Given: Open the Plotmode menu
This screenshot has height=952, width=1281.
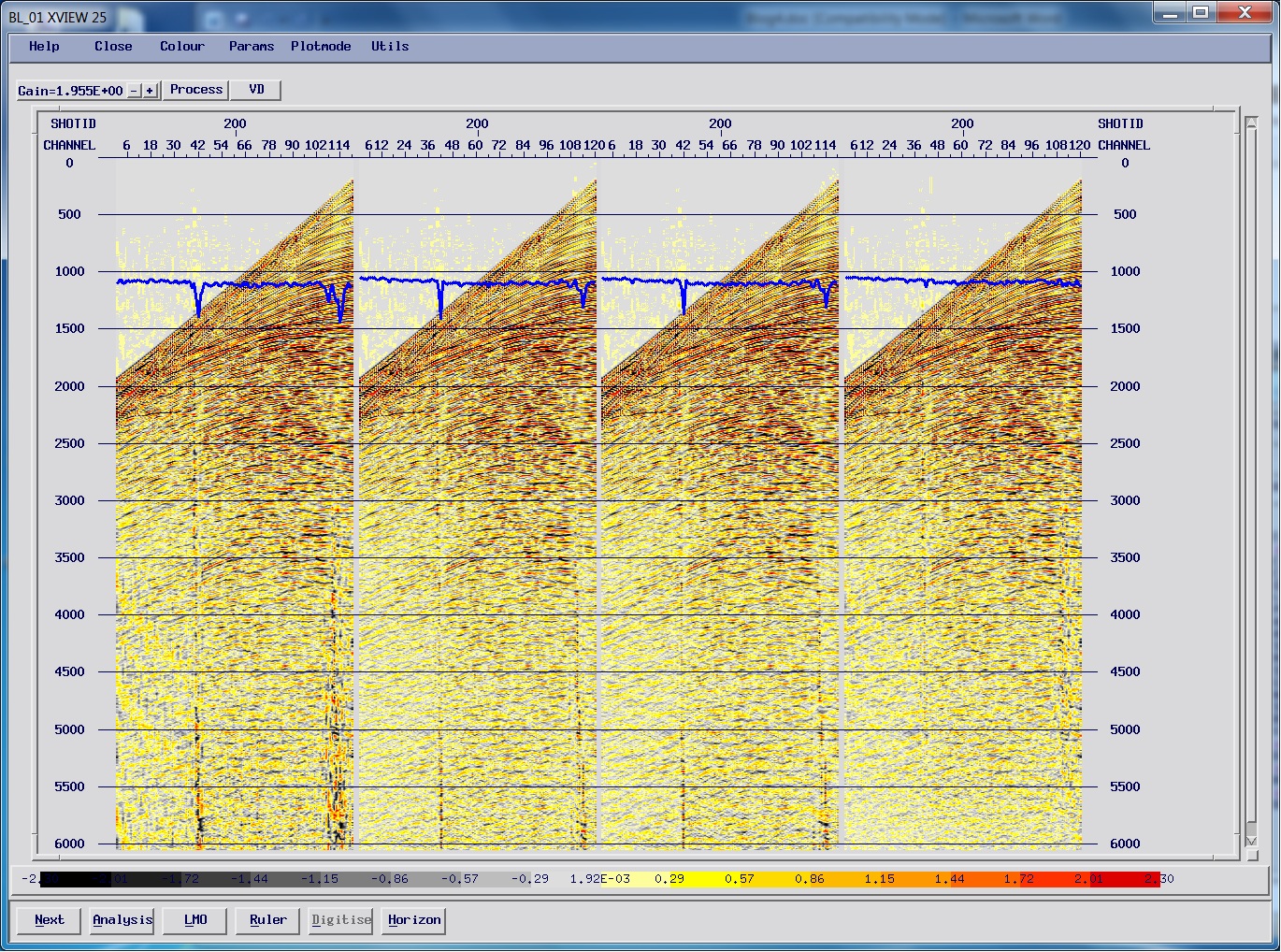Looking at the screenshot, I should pyautogui.click(x=321, y=46).
